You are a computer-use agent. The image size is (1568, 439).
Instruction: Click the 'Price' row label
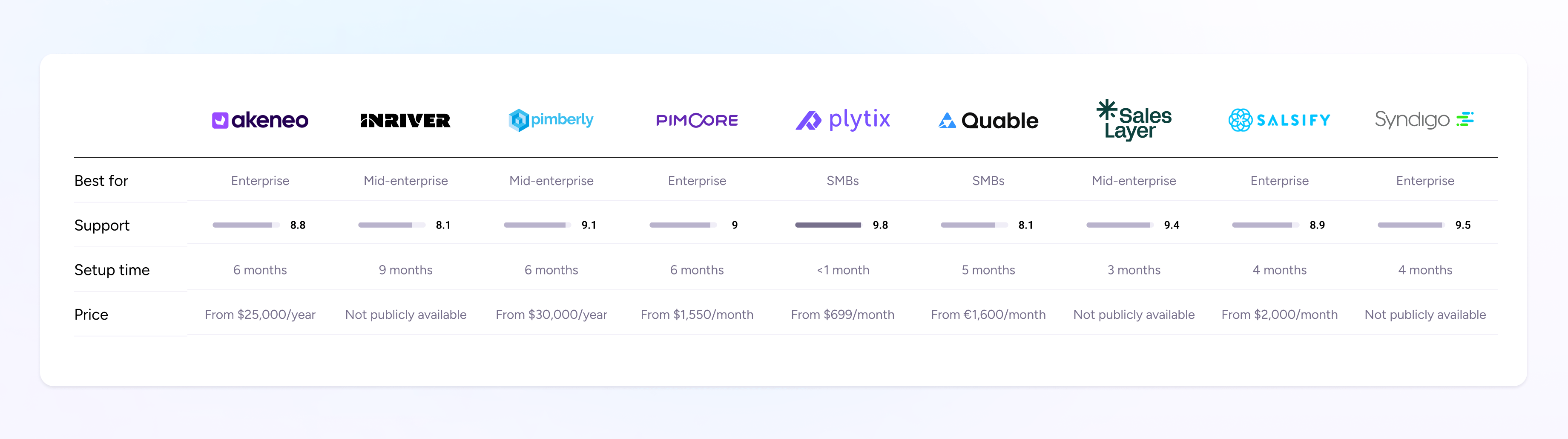pyautogui.click(x=91, y=315)
